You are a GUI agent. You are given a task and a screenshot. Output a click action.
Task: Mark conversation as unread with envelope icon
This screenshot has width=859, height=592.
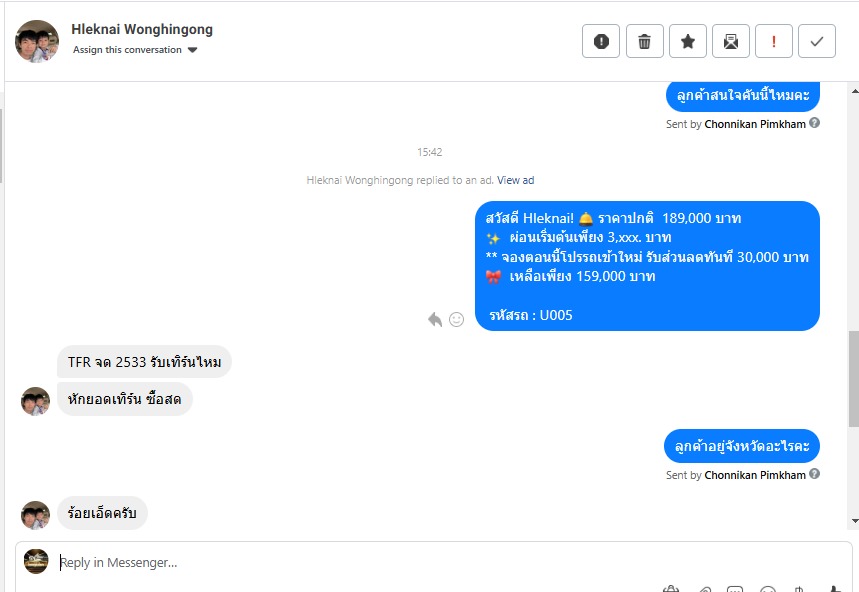point(731,41)
